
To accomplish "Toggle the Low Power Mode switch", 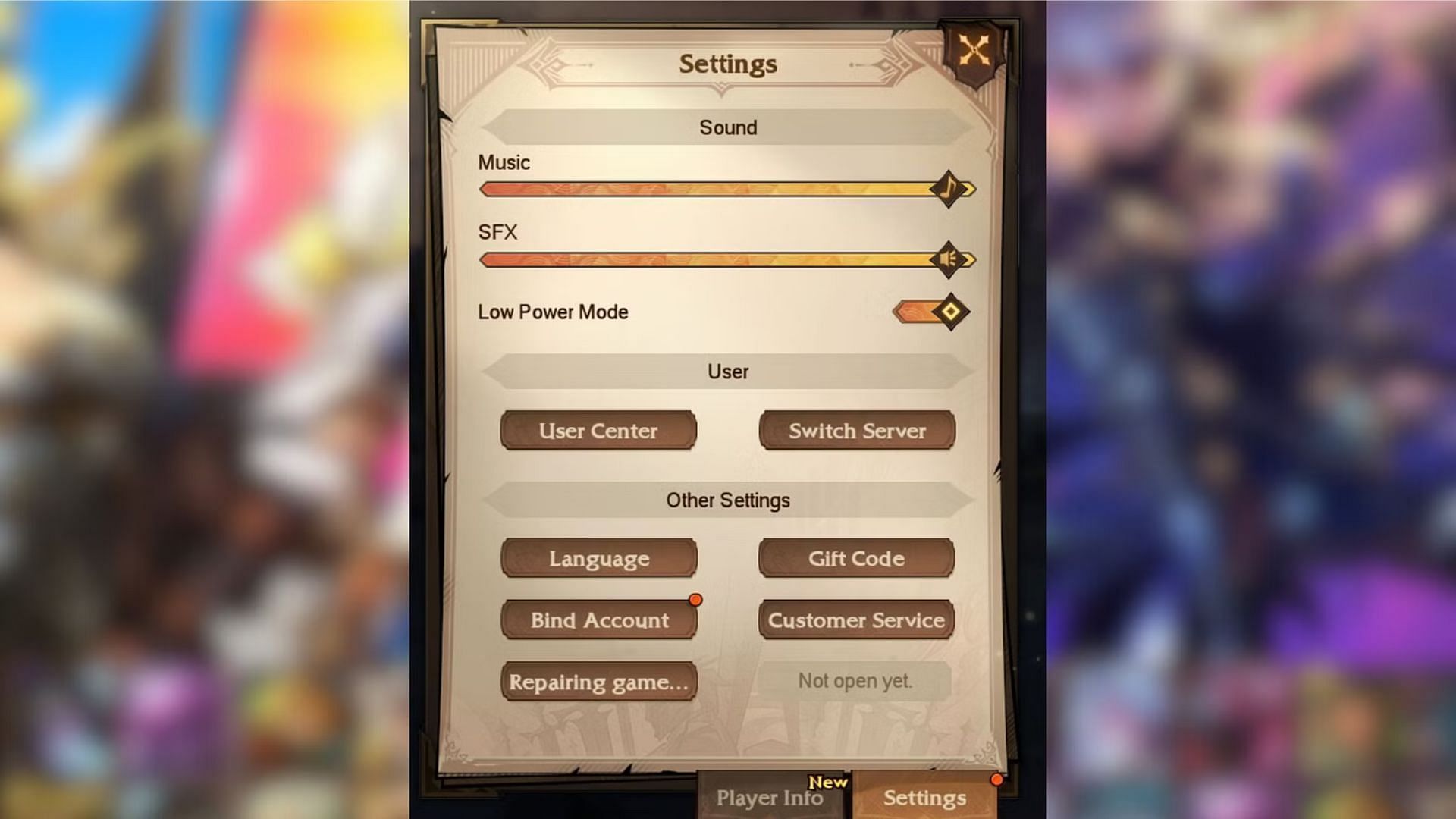I will [x=931, y=312].
